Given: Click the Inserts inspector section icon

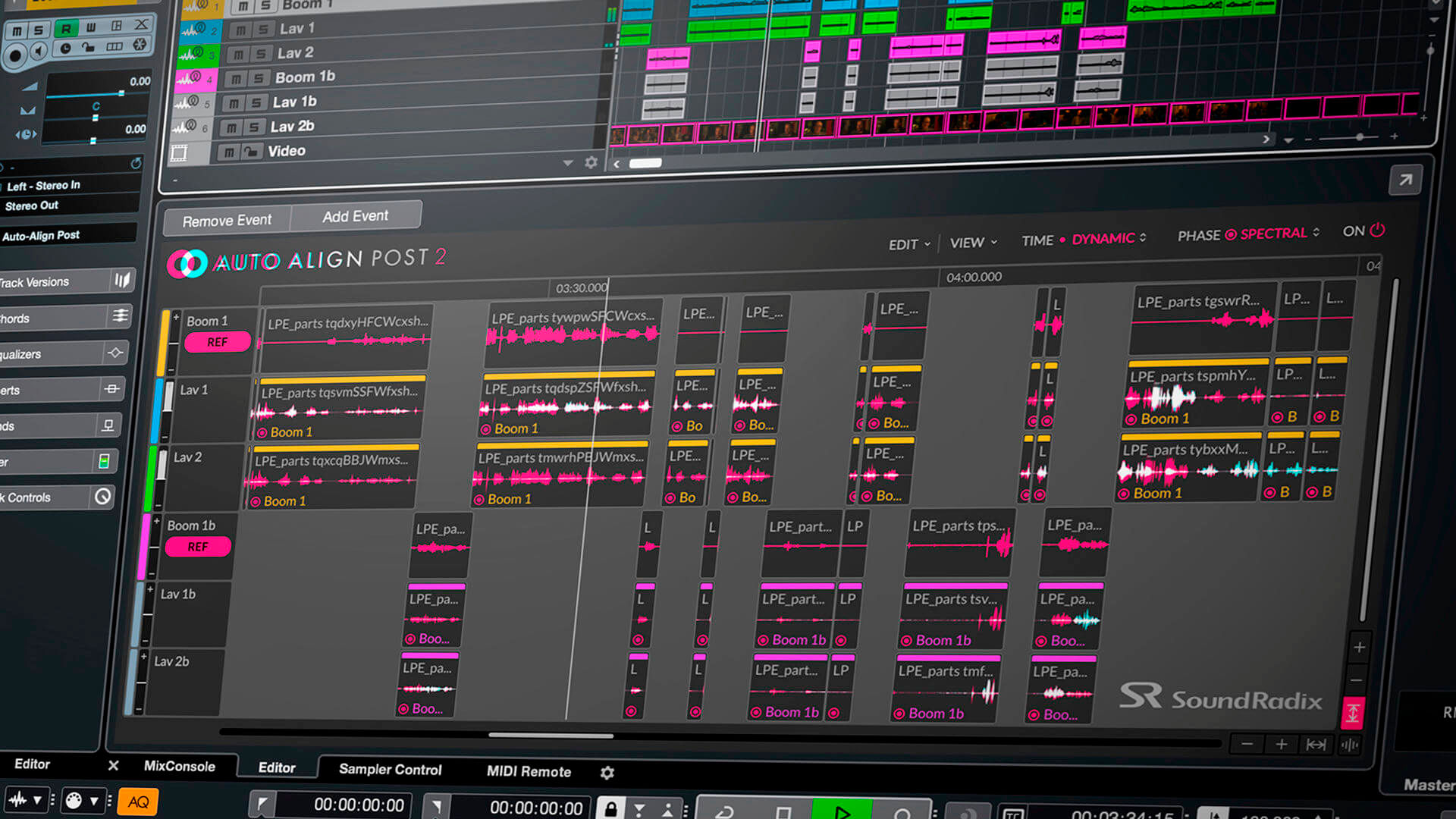Looking at the screenshot, I should click(x=112, y=388).
